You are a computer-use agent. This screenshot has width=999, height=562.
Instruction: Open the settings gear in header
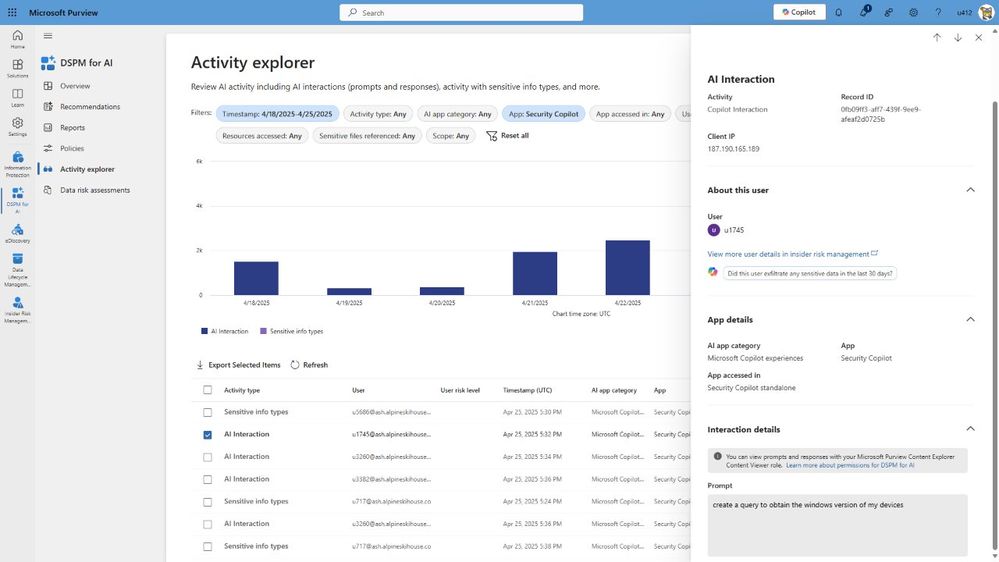pyautogui.click(x=913, y=12)
